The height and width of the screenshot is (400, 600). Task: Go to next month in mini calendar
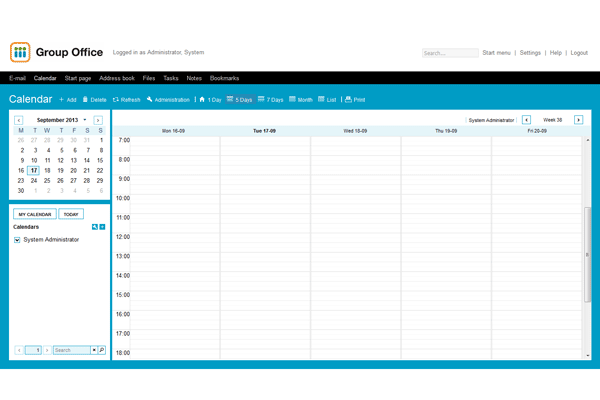coord(98,120)
